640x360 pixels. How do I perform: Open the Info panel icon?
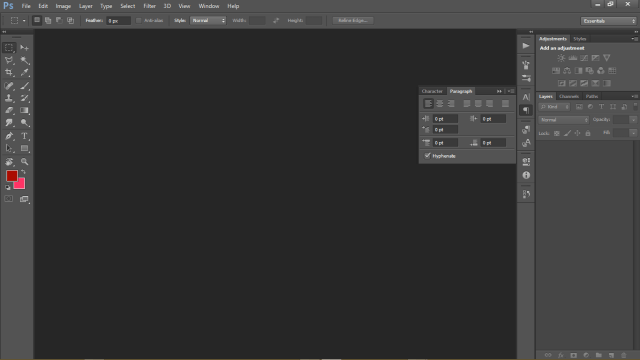(526, 175)
